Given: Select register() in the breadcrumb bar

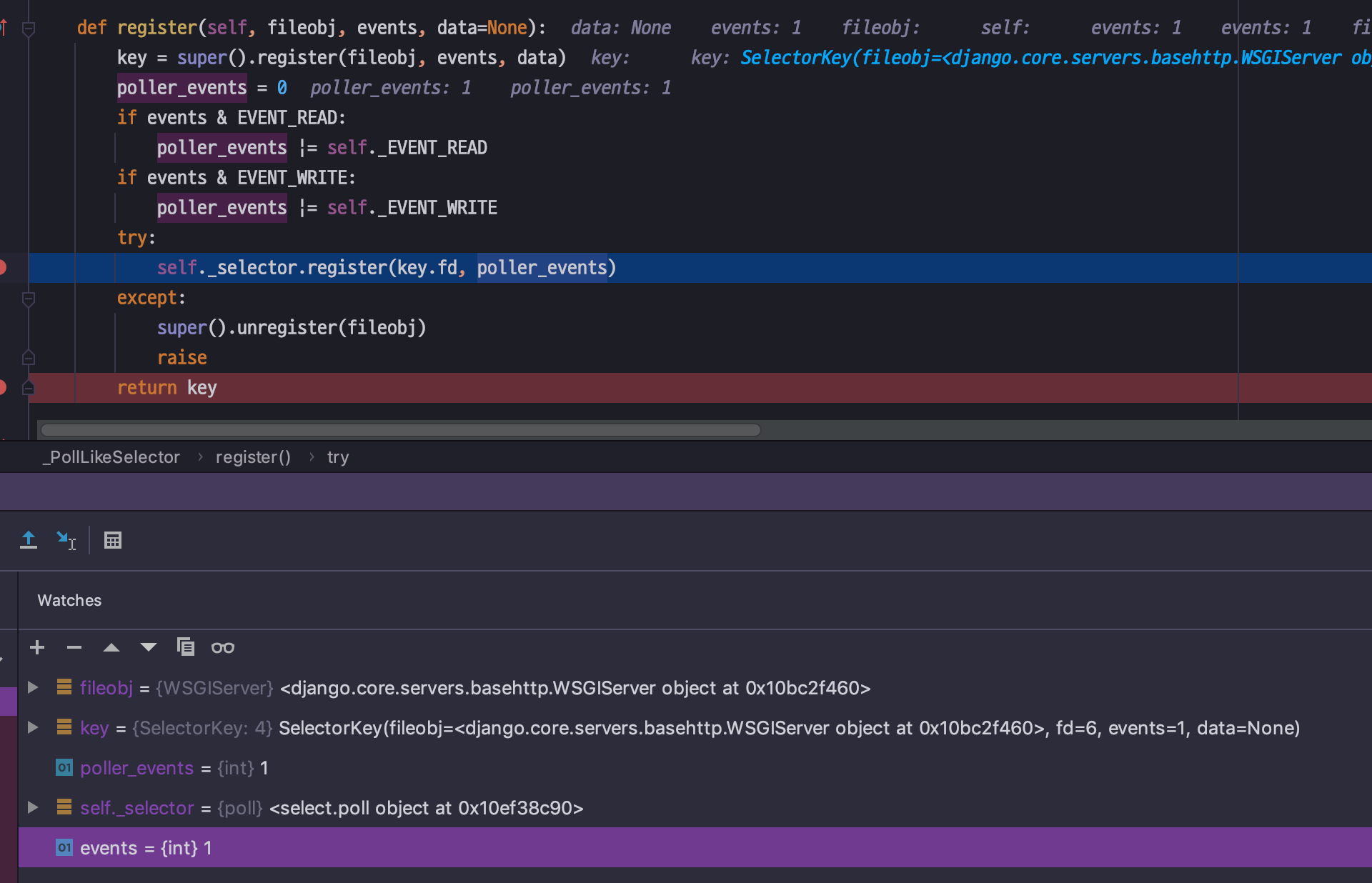Looking at the screenshot, I should coord(253,457).
